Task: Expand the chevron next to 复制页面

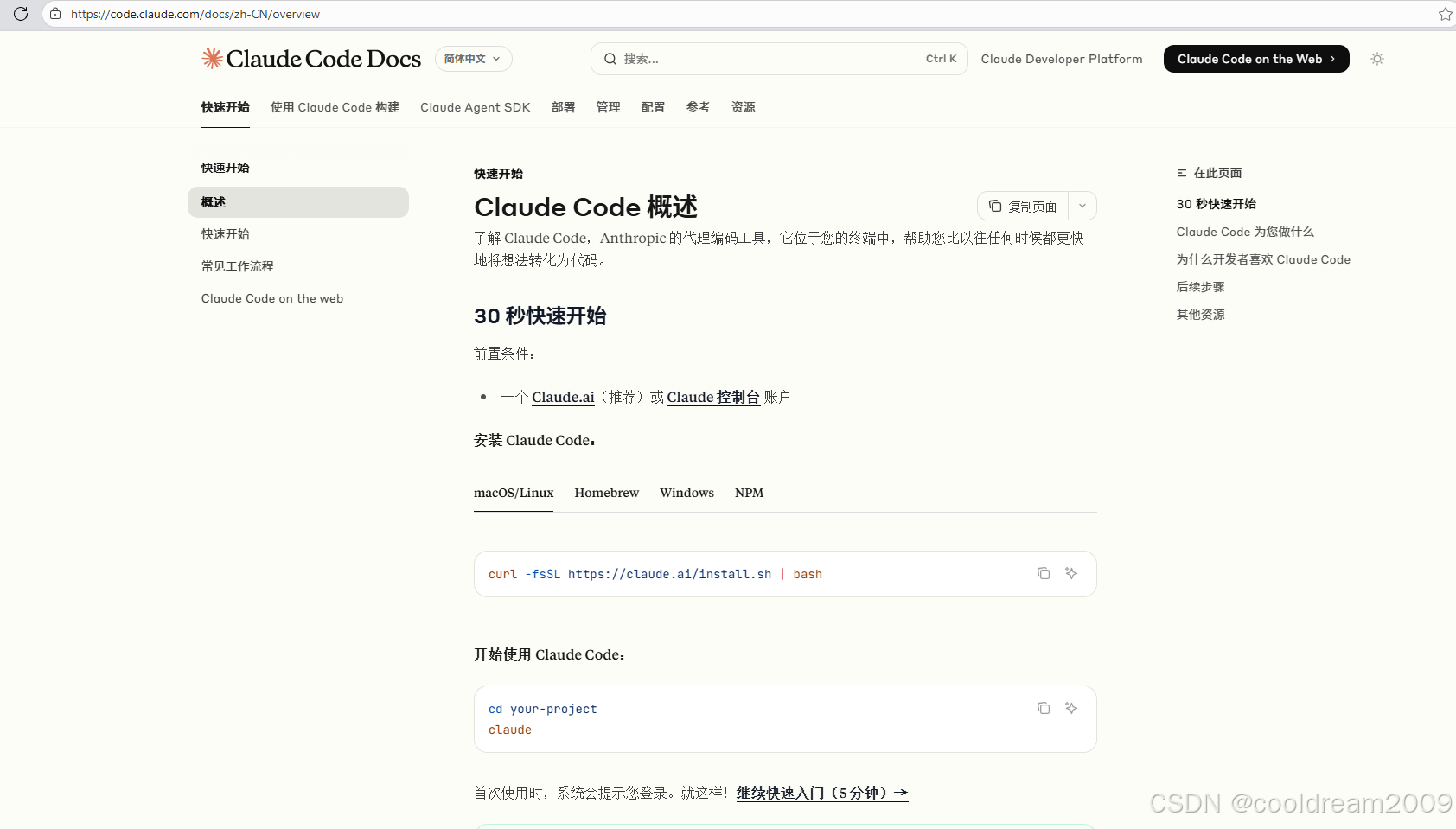Action: click(x=1082, y=206)
